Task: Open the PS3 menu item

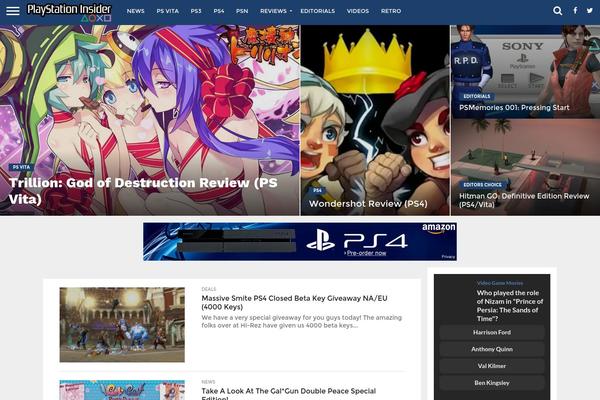Action: pos(196,11)
